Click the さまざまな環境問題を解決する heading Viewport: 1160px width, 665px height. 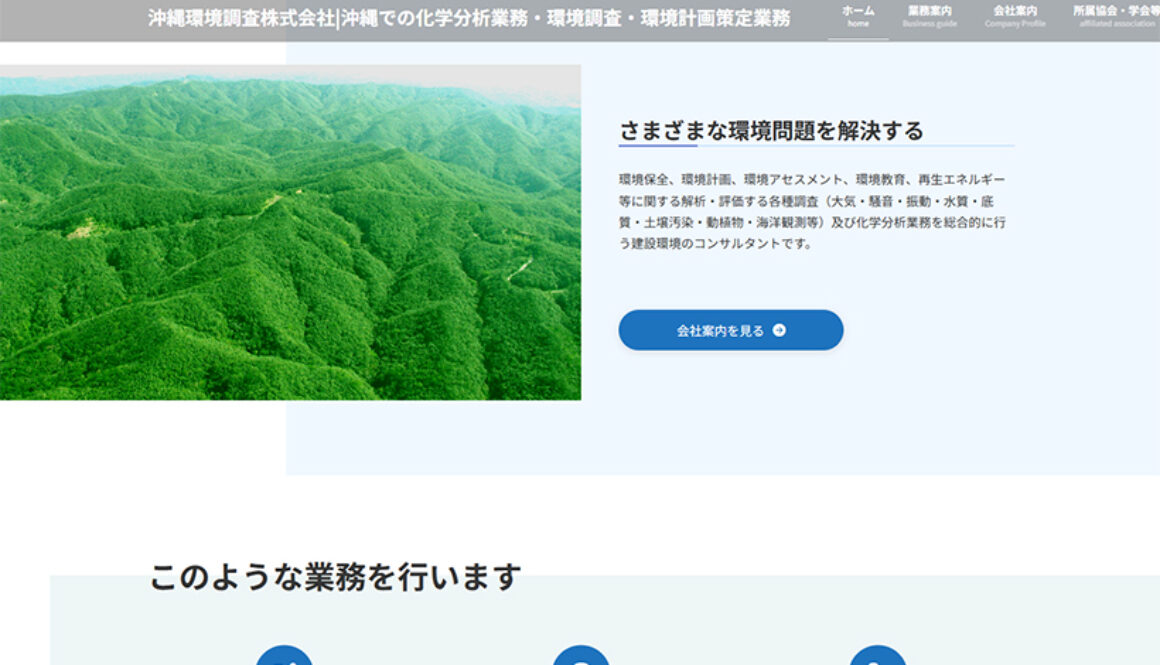click(771, 131)
